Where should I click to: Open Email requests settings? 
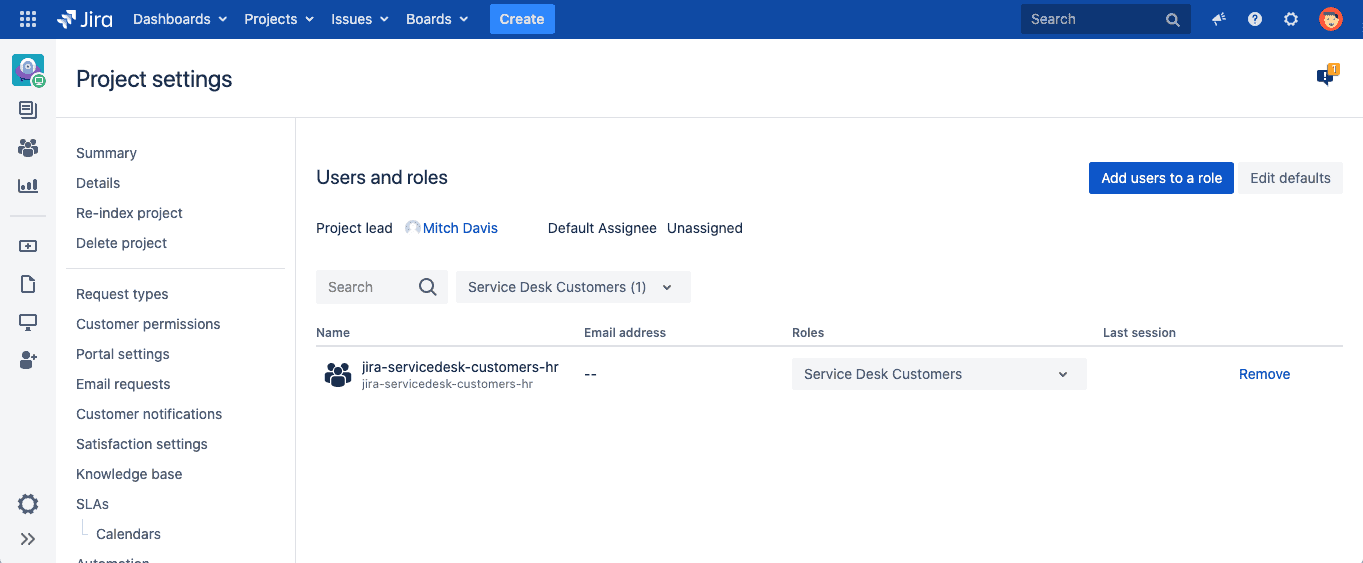pos(123,384)
